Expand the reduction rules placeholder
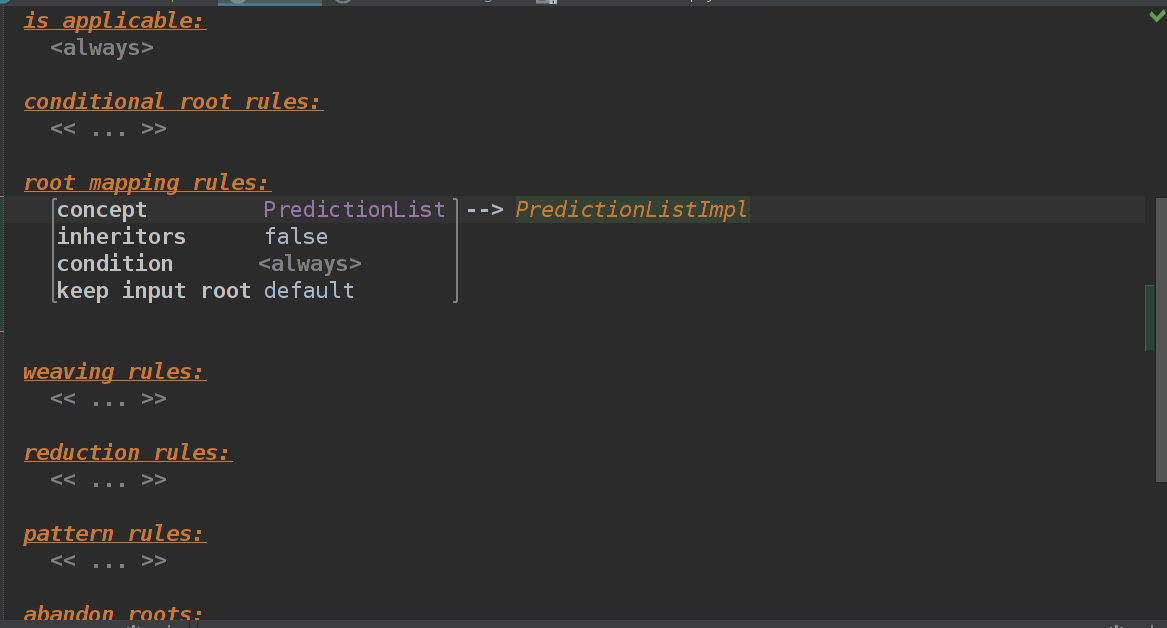This screenshot has height=628, width=1167. (108, 480)
